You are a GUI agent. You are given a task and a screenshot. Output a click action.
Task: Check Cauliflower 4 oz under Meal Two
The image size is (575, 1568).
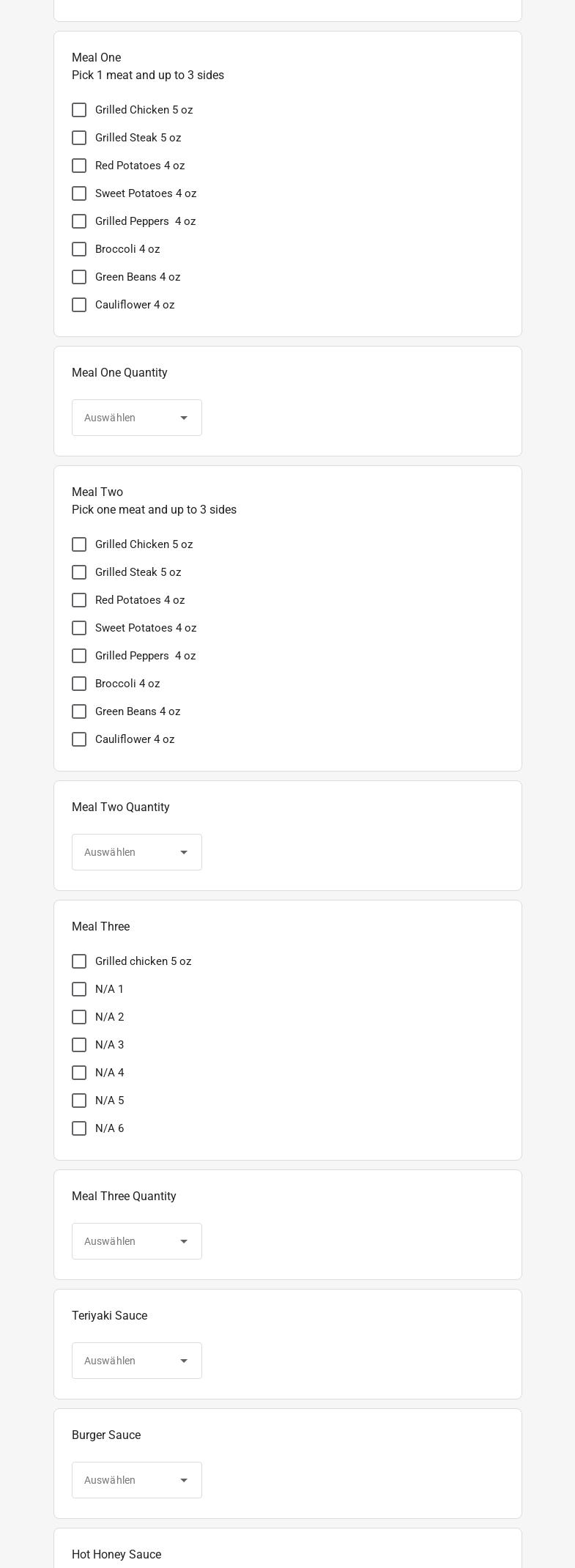(79, 739)
